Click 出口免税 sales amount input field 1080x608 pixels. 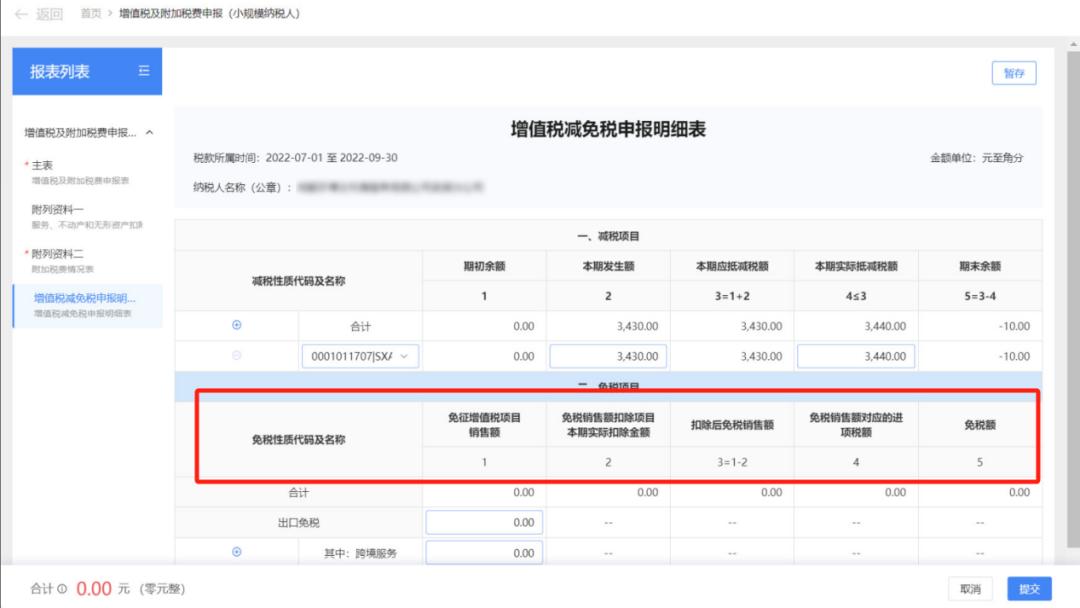point(484,522)
